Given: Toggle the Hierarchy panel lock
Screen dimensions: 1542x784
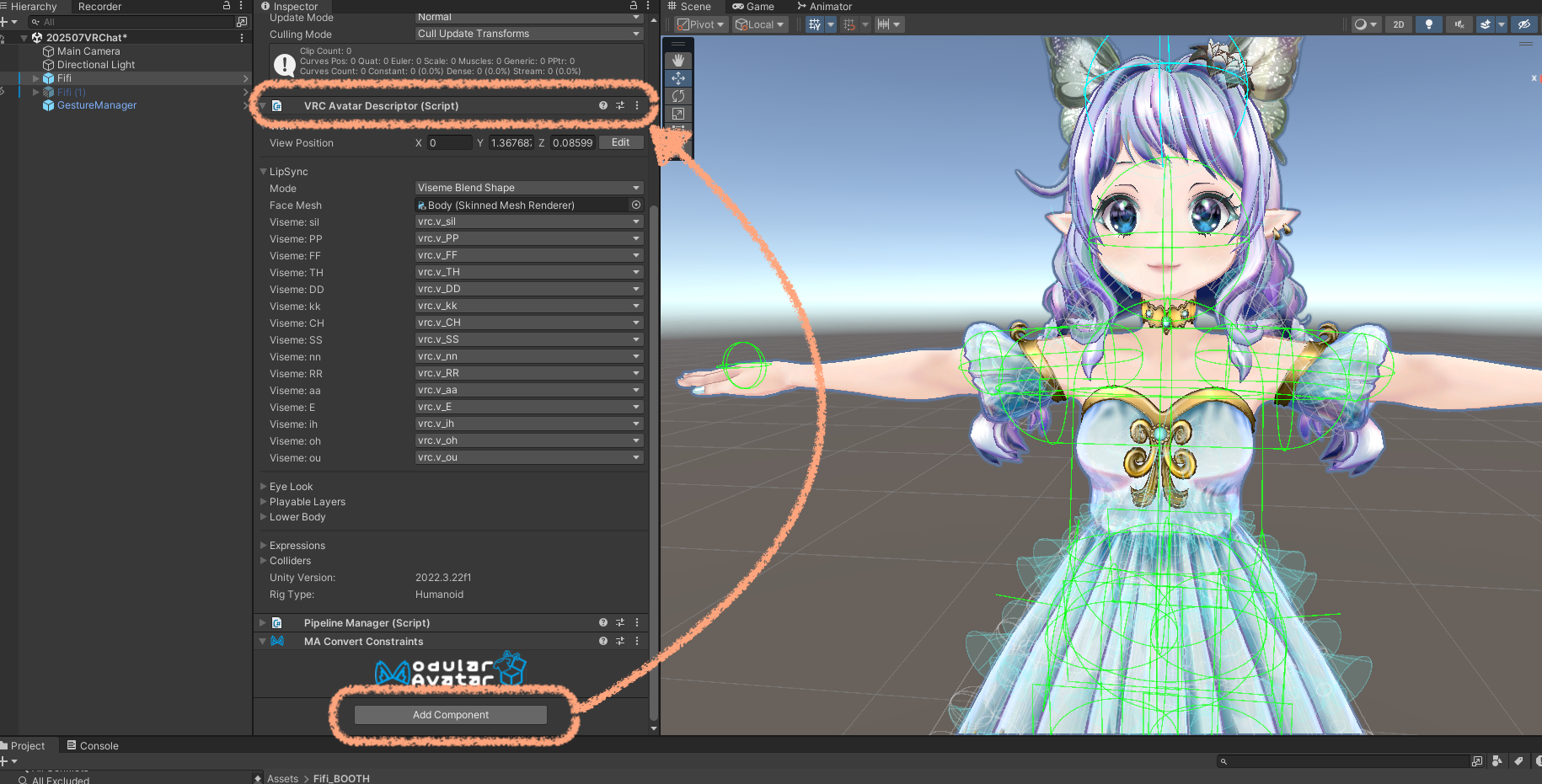Looking at the screenshot, I should [x=226, y=6].
